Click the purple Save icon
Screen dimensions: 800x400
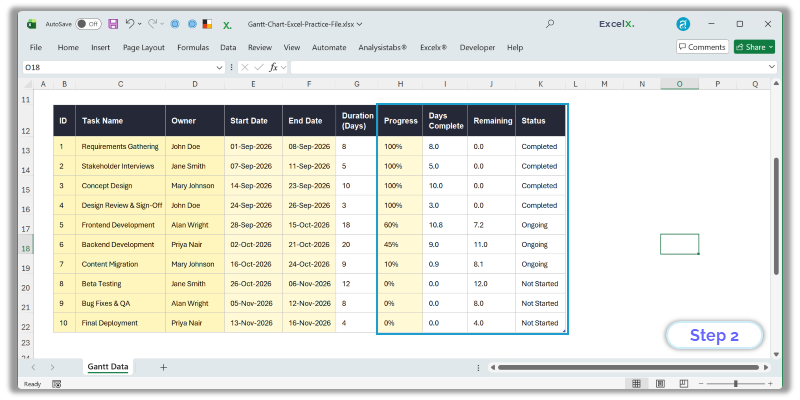pos(113,24)
